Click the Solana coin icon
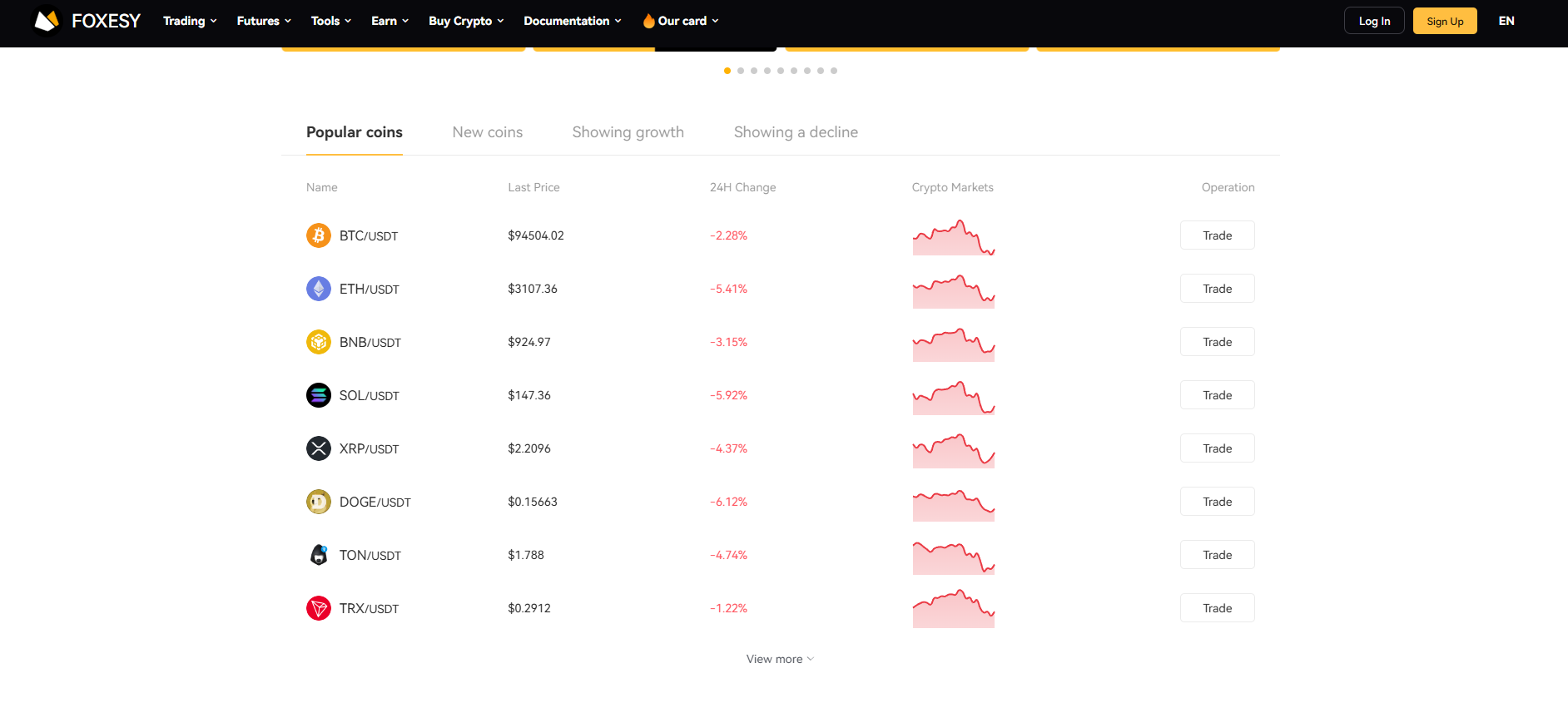Screen dimensions: 1568x703 tap(318, 395)
